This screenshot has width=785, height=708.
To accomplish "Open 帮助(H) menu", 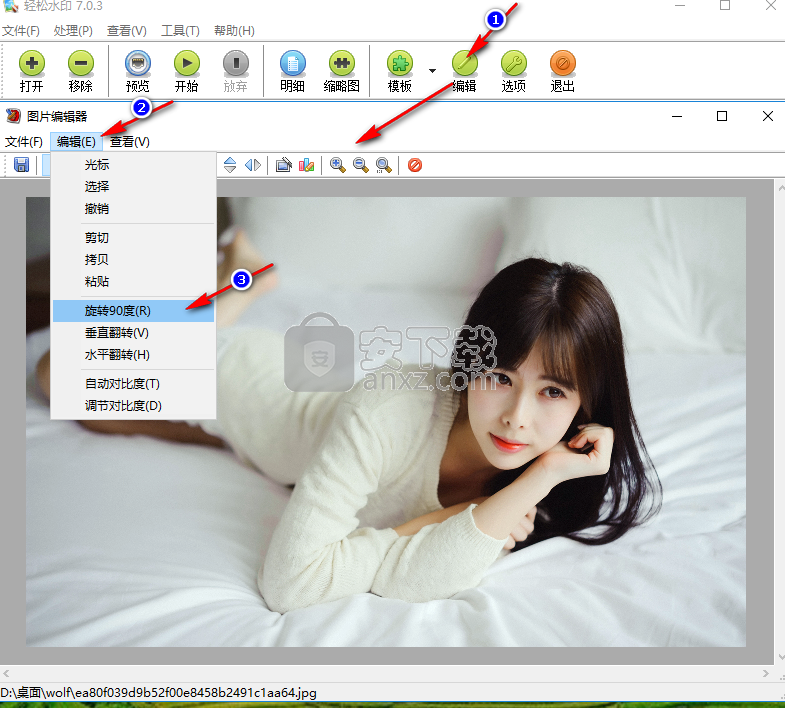I will 234,31.
